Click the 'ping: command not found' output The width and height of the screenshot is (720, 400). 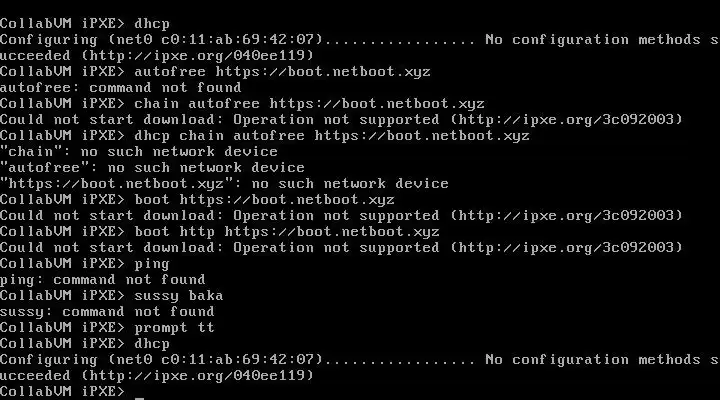pos(102,279)
